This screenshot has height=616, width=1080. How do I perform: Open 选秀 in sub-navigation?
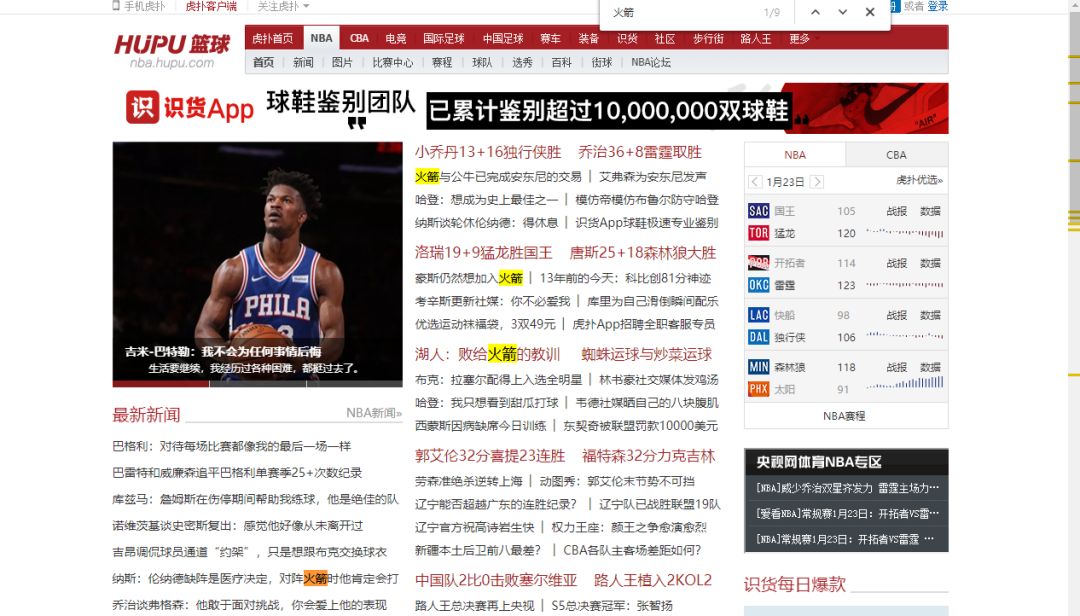click(522, 62)
